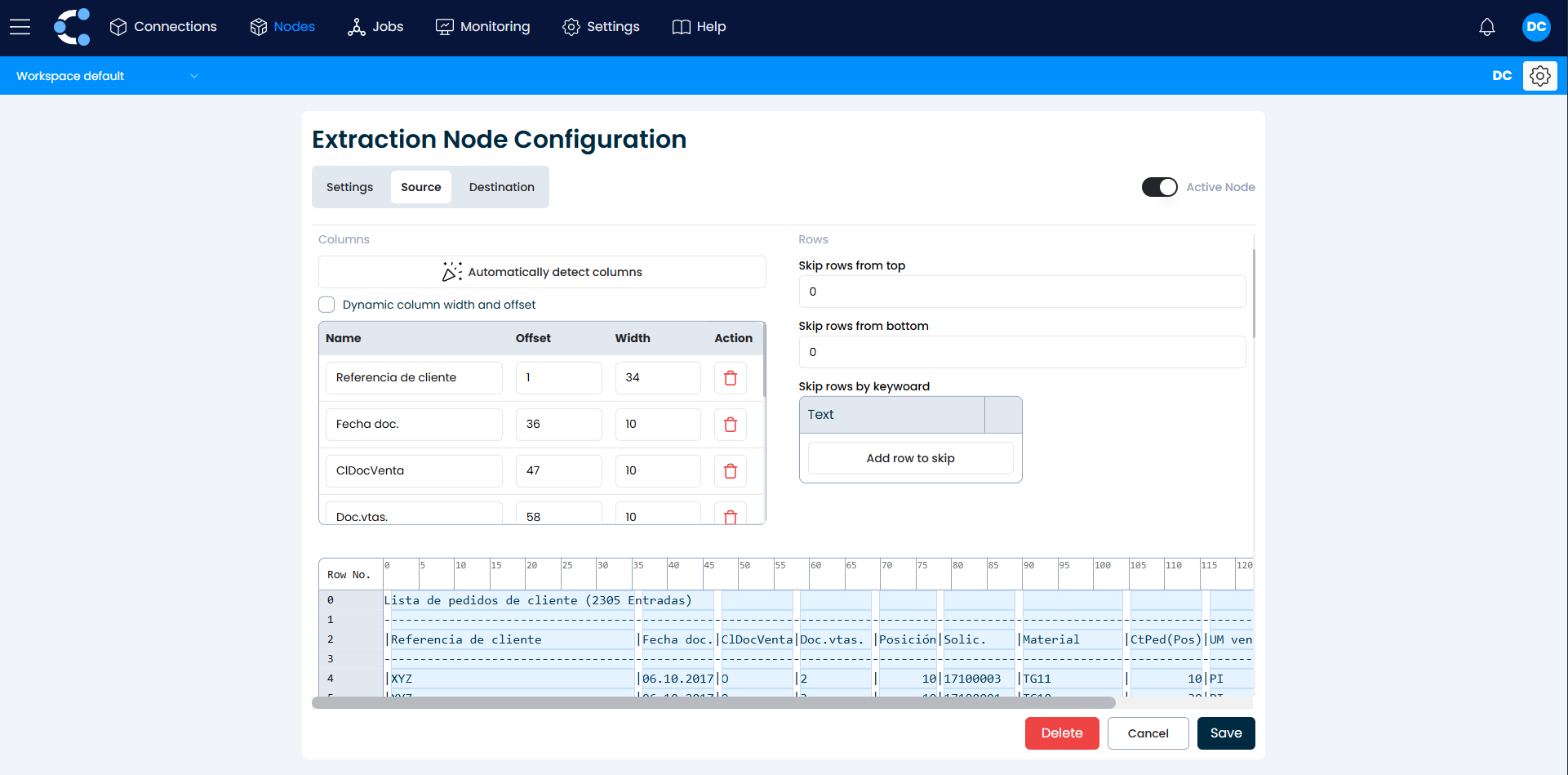This screenshot has width=1568, height=775.
Task: Click the horizontal preview scrollbar
Action: (713, 702)
